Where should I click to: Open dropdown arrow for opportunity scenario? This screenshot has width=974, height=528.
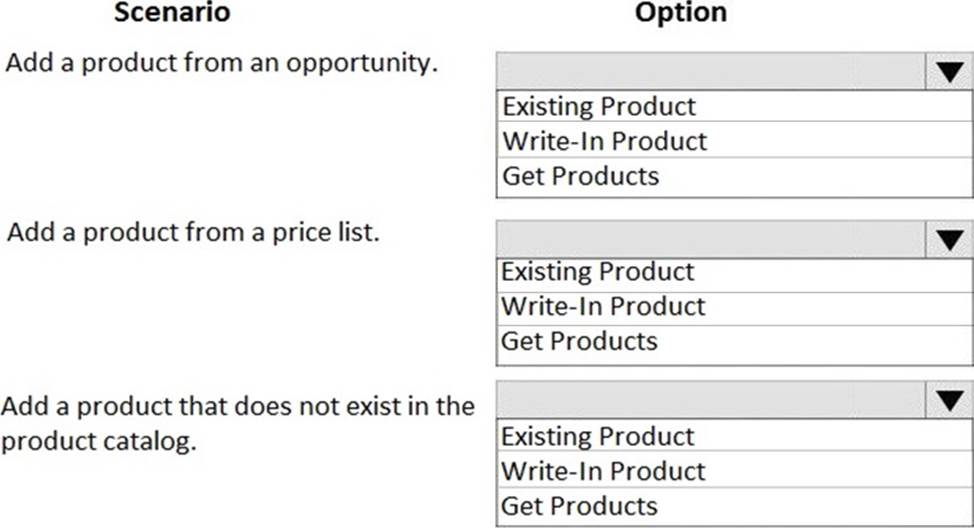coord(949,71)
